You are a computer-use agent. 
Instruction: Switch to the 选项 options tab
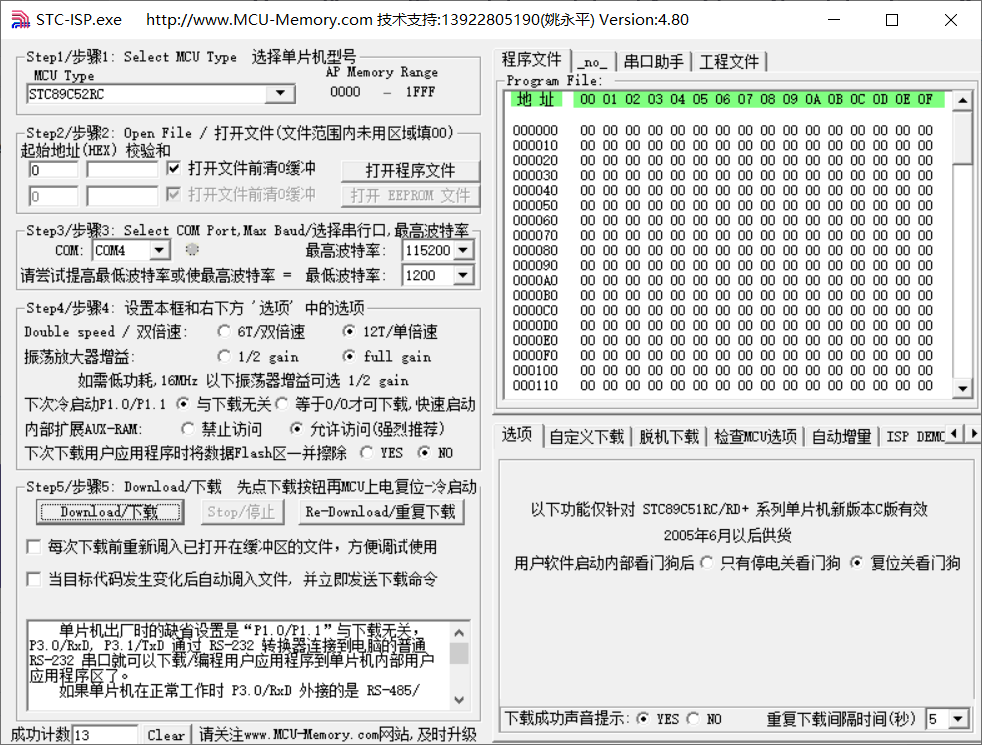pyautogui.click(x=517, y=434)
